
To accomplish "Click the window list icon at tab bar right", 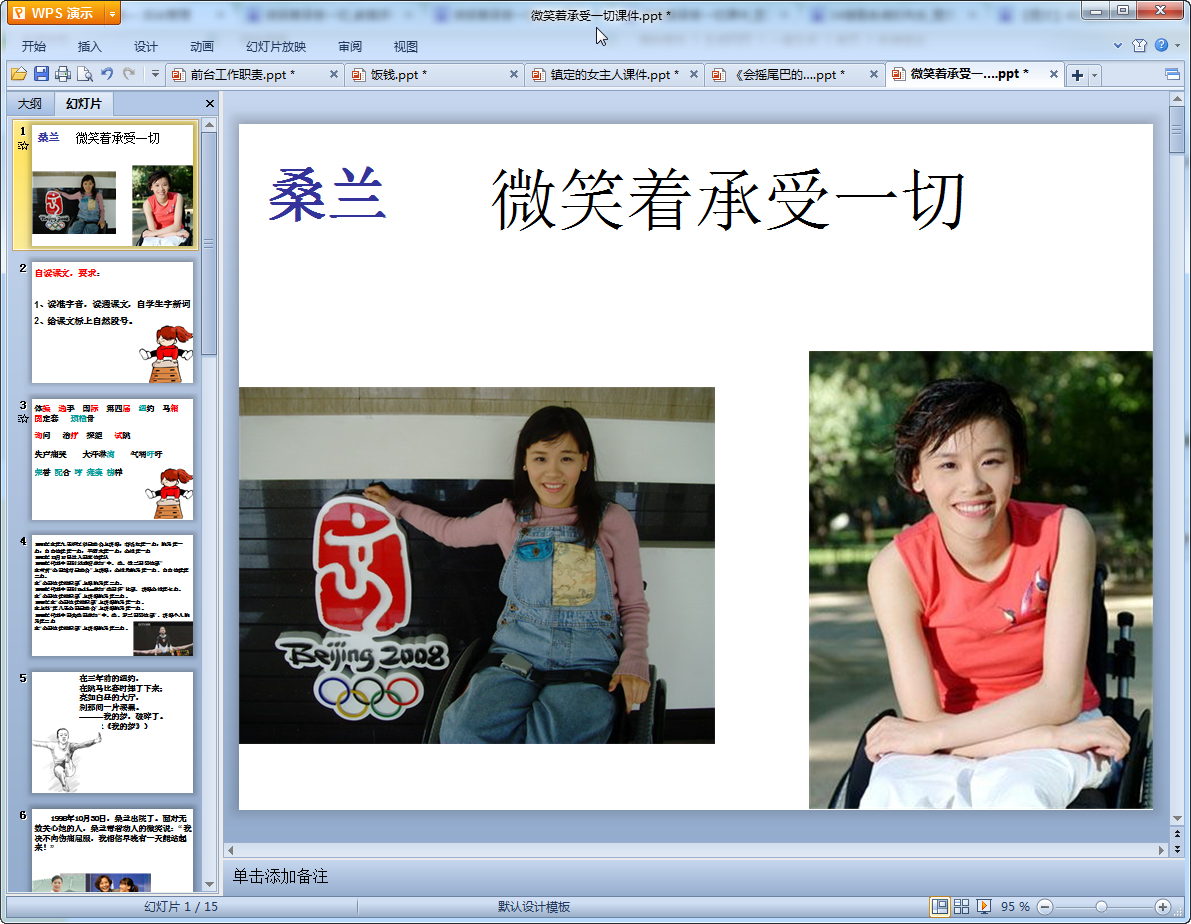I will pos(1172,74).
